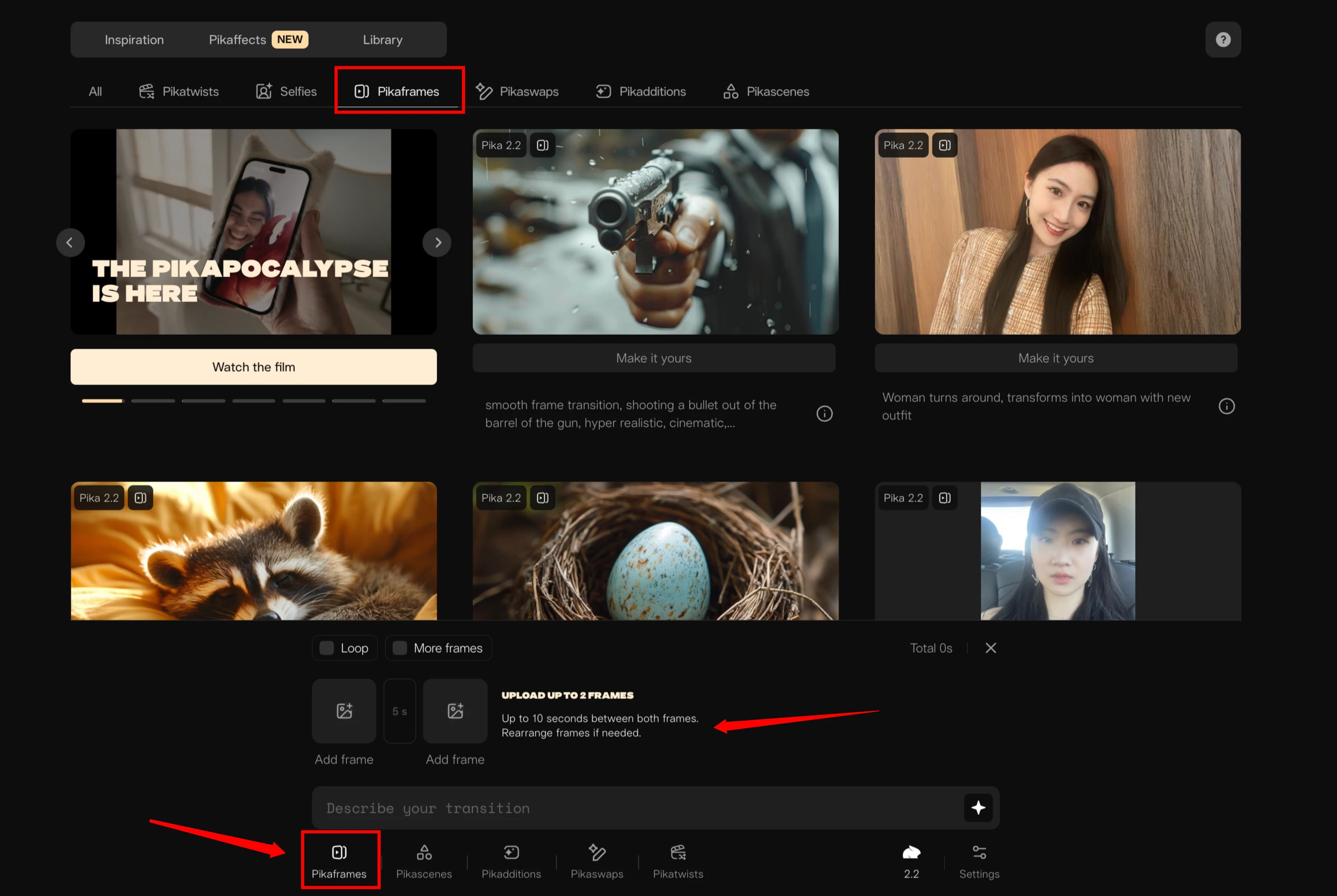The image size is (1337, 896).
Task: Click the 5 s duration box
Action: 400,711
